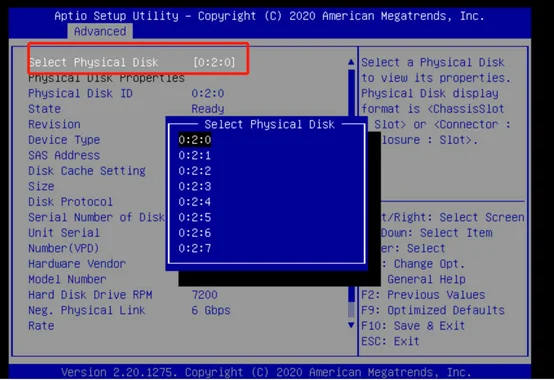Click the F2: Previous Values hint
Image resolution: width=554 pixels, height=380 pixels.
click(x=423, y=295)
